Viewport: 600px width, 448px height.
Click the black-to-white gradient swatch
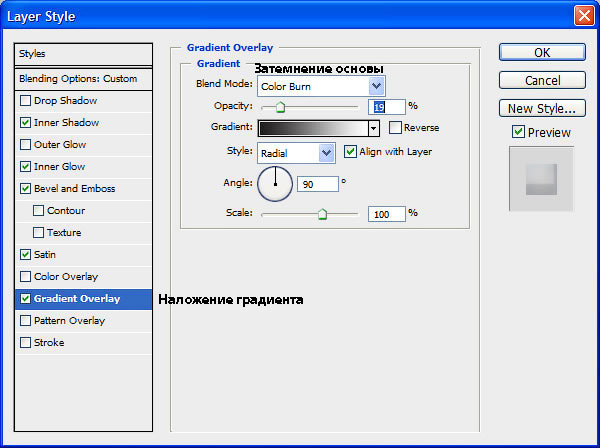click(x=313, y=129)
